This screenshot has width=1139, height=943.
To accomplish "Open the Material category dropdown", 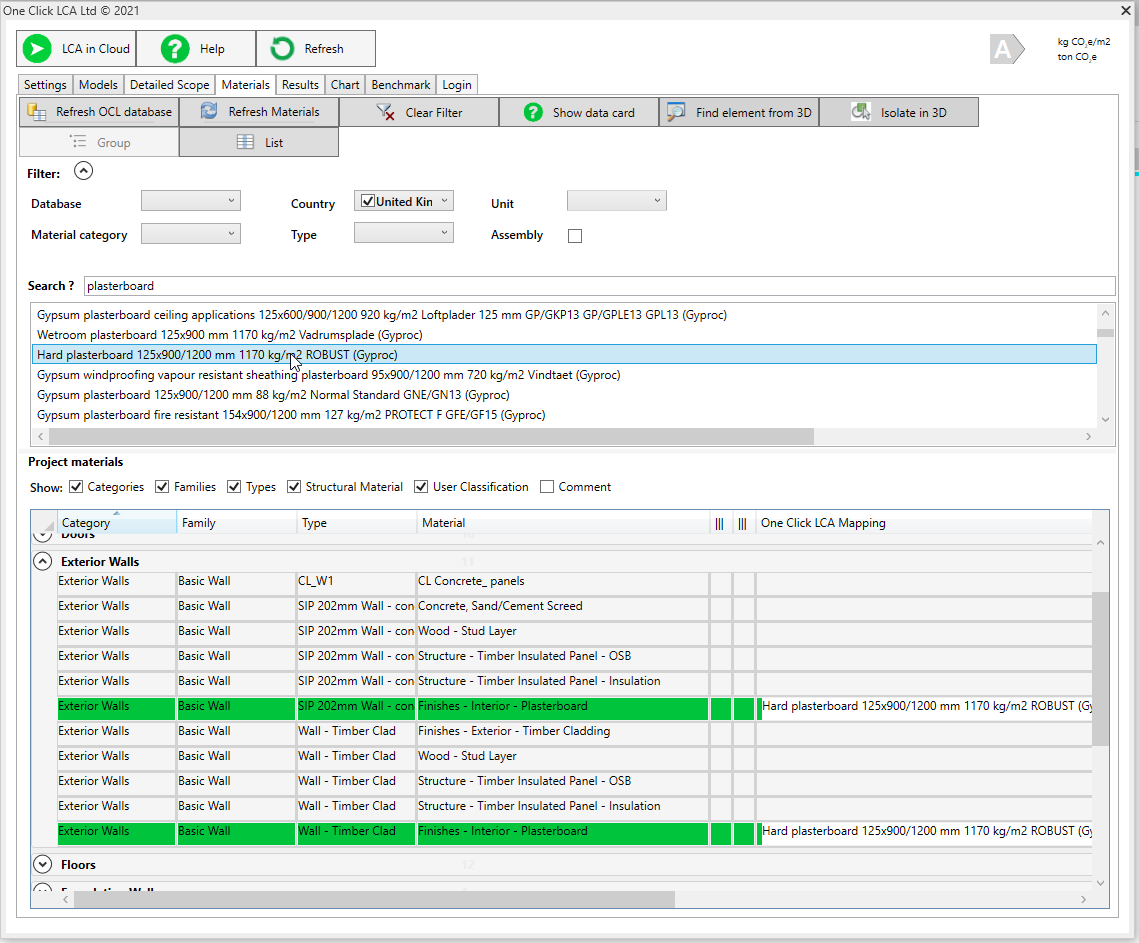I will (191, 234).
